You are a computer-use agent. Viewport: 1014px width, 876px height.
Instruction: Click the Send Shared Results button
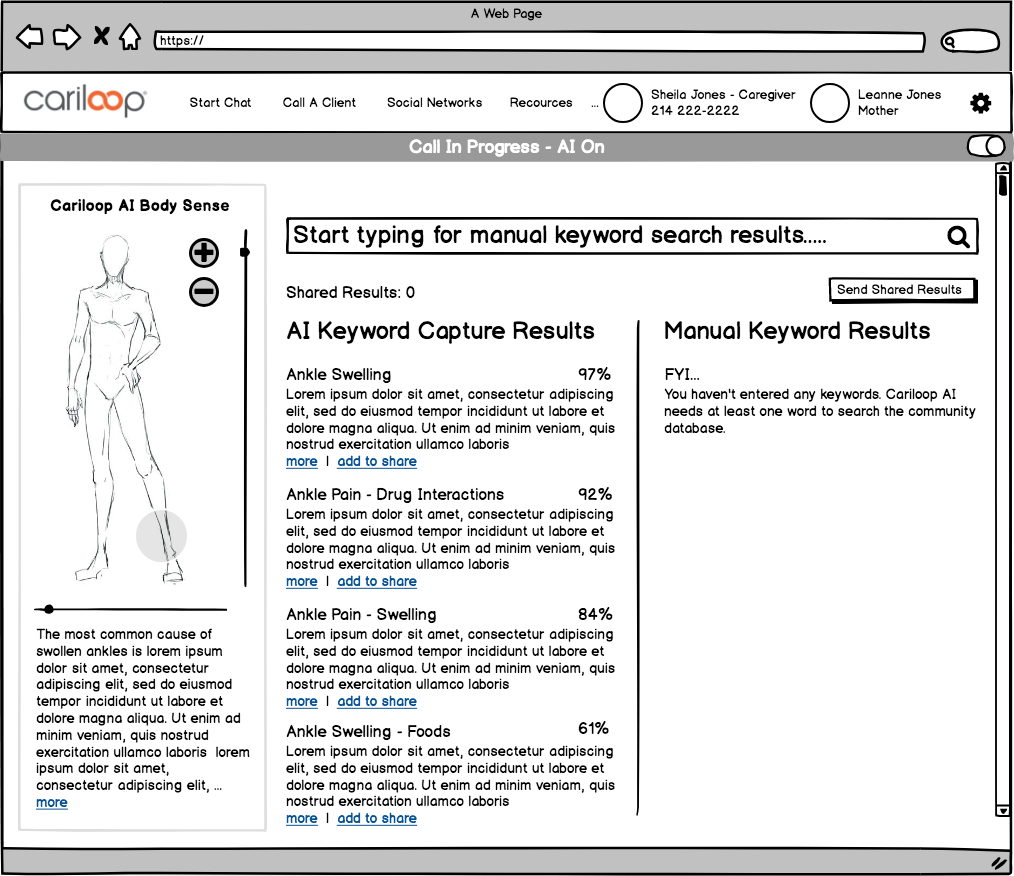(901, 290)
